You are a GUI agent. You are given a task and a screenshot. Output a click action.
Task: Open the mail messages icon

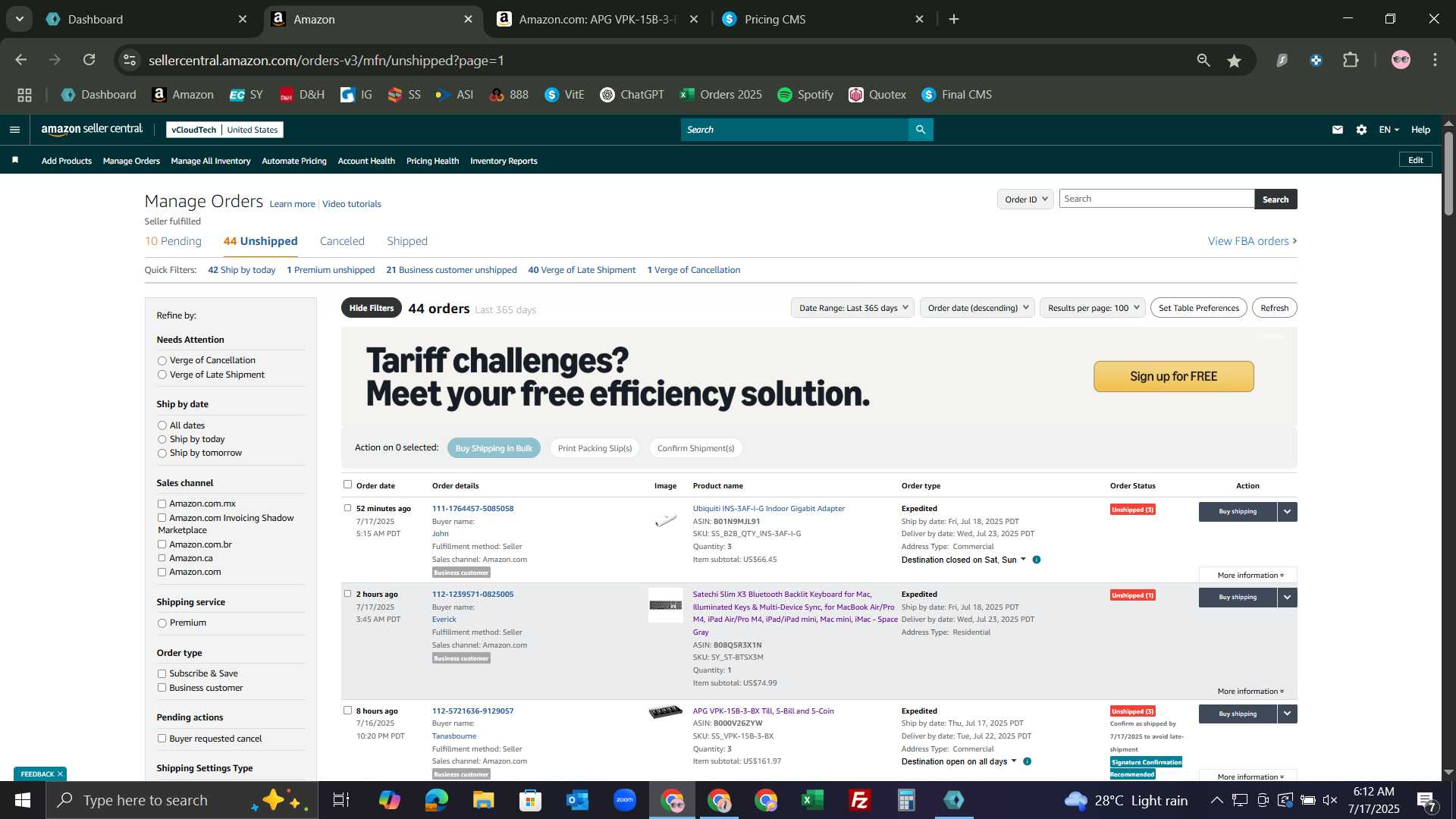pyautogui.click(x=1338, y=130)
